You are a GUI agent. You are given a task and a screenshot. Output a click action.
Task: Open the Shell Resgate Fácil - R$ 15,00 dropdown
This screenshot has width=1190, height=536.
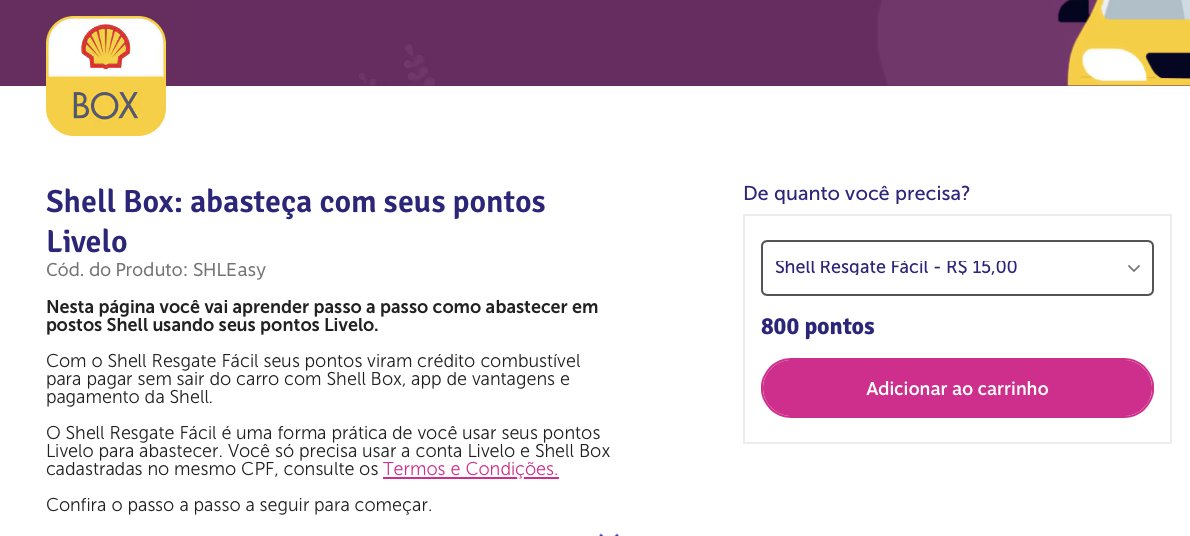point(957,268)
